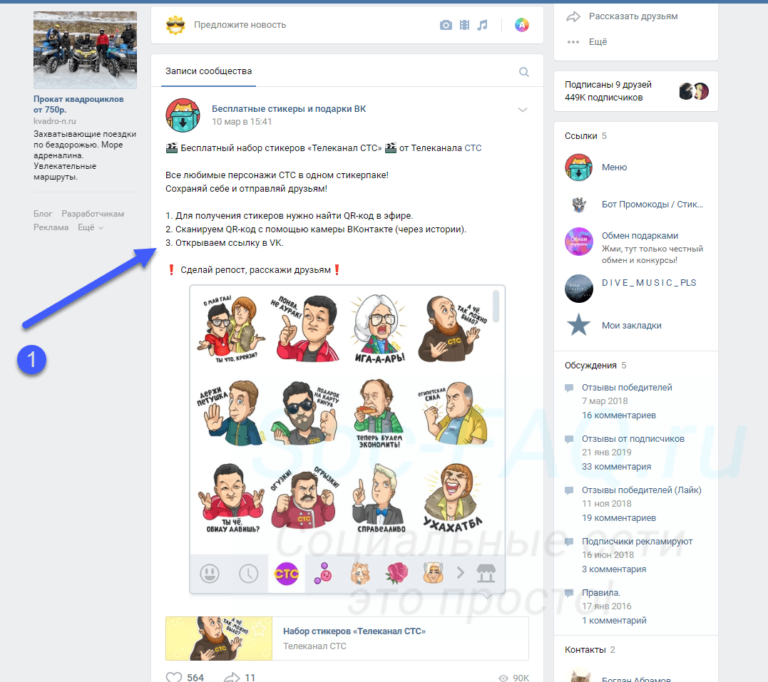The height and width of the screenshot is (682, 768).
Task: Open the sticker shop icon
Action: (x=486, y=573)
